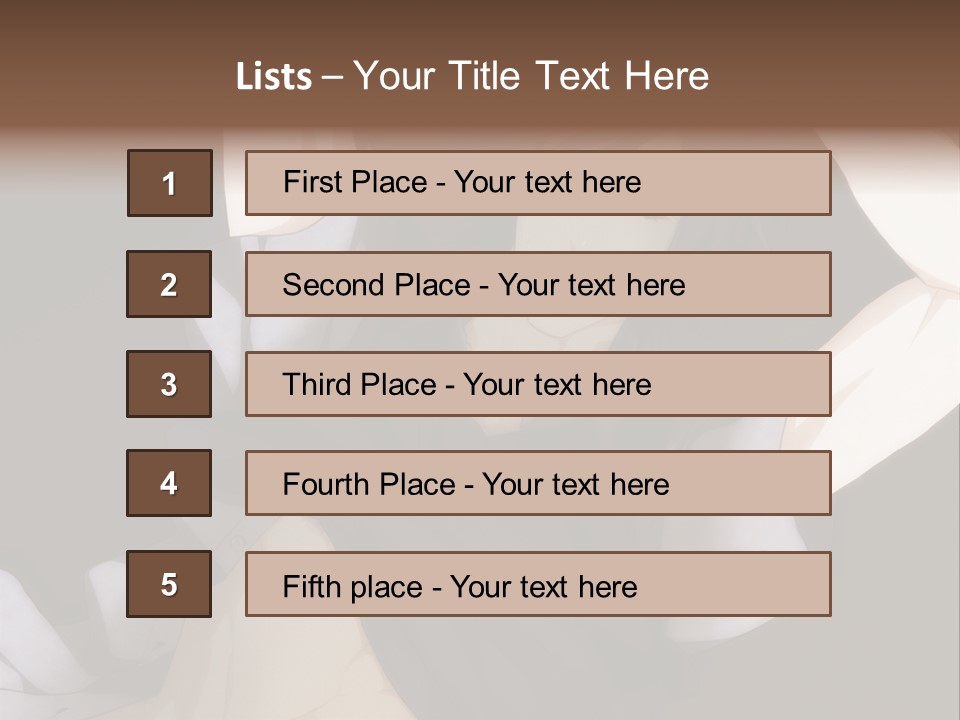Click the words "Fourth Place" in the list

[x=368, y=485]
